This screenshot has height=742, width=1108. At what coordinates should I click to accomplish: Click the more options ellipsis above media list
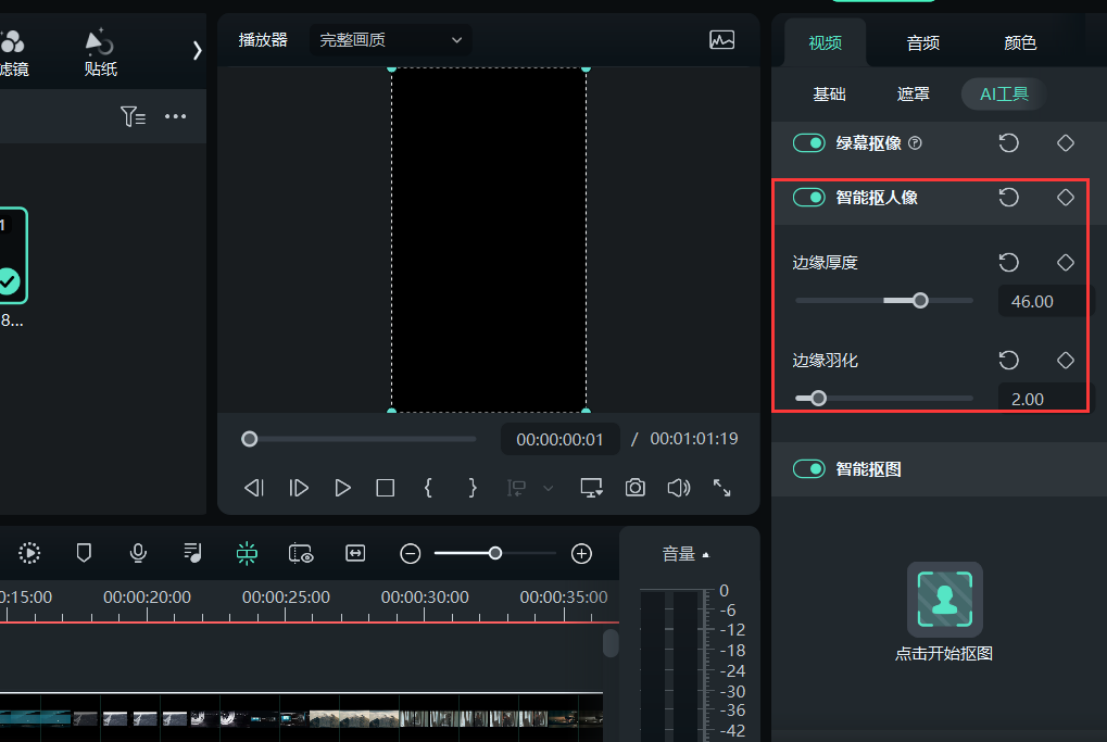(176, 116)
